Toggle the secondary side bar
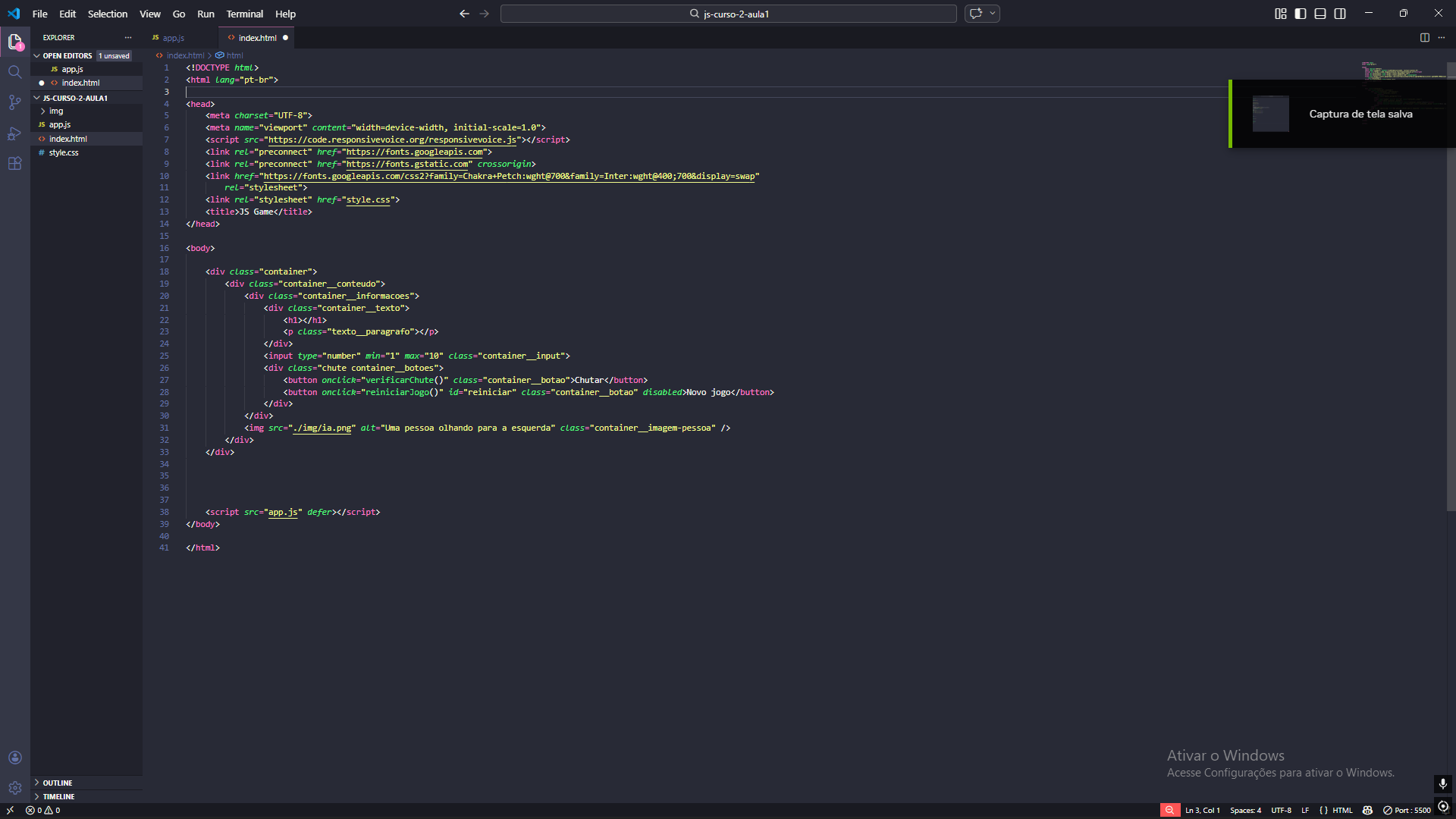The image size is (1456, 819). tap(1340, 14)
